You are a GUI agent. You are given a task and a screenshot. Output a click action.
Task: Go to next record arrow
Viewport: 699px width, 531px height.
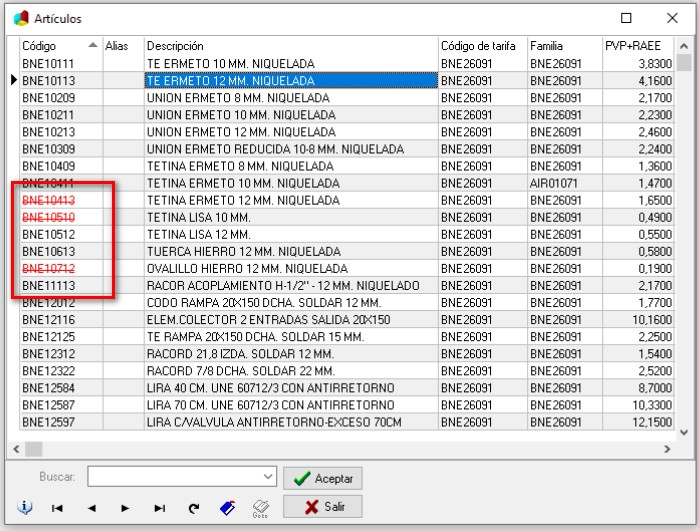click(x=125, y=508)
